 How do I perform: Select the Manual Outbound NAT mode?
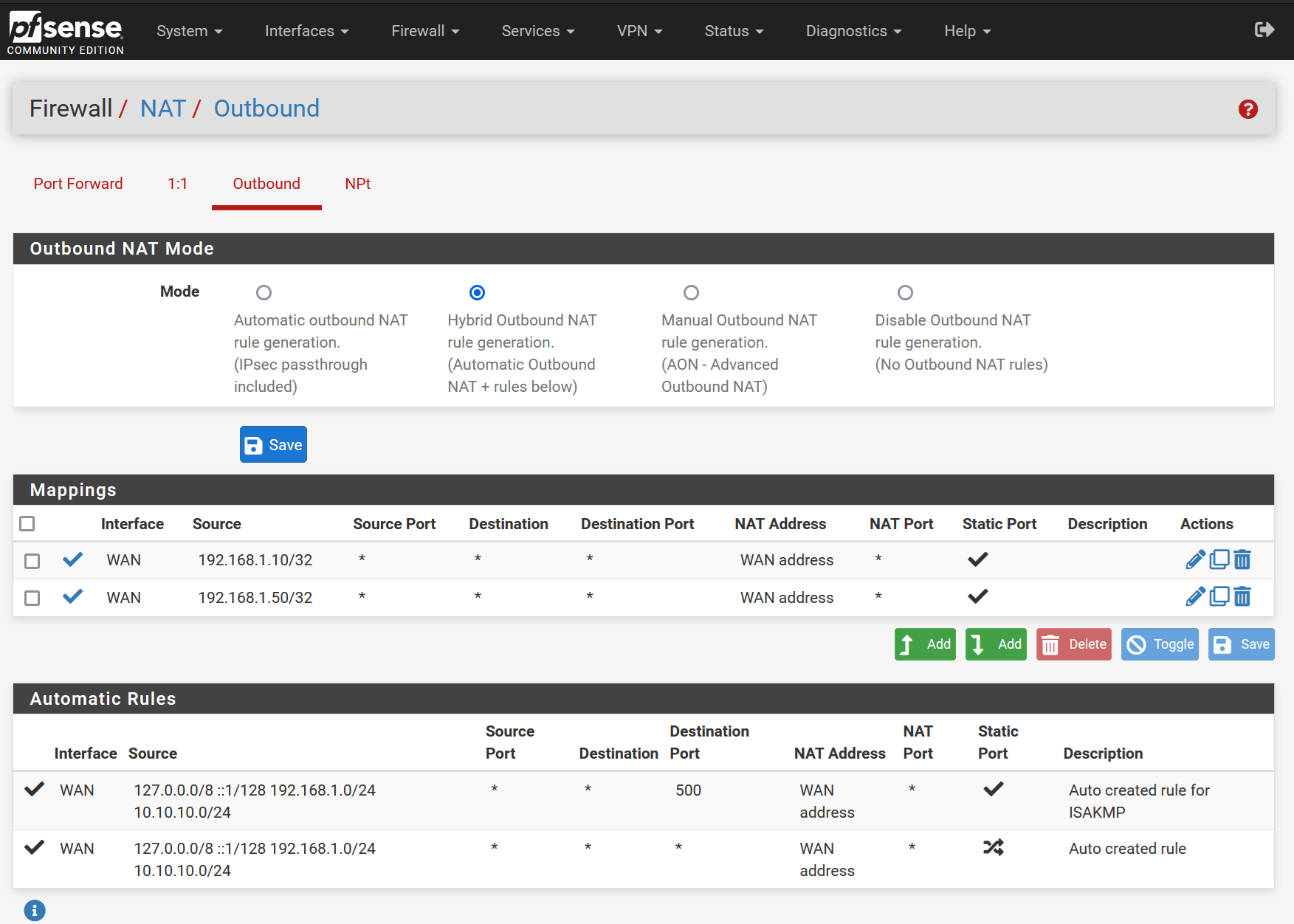(x=691, y=293)
